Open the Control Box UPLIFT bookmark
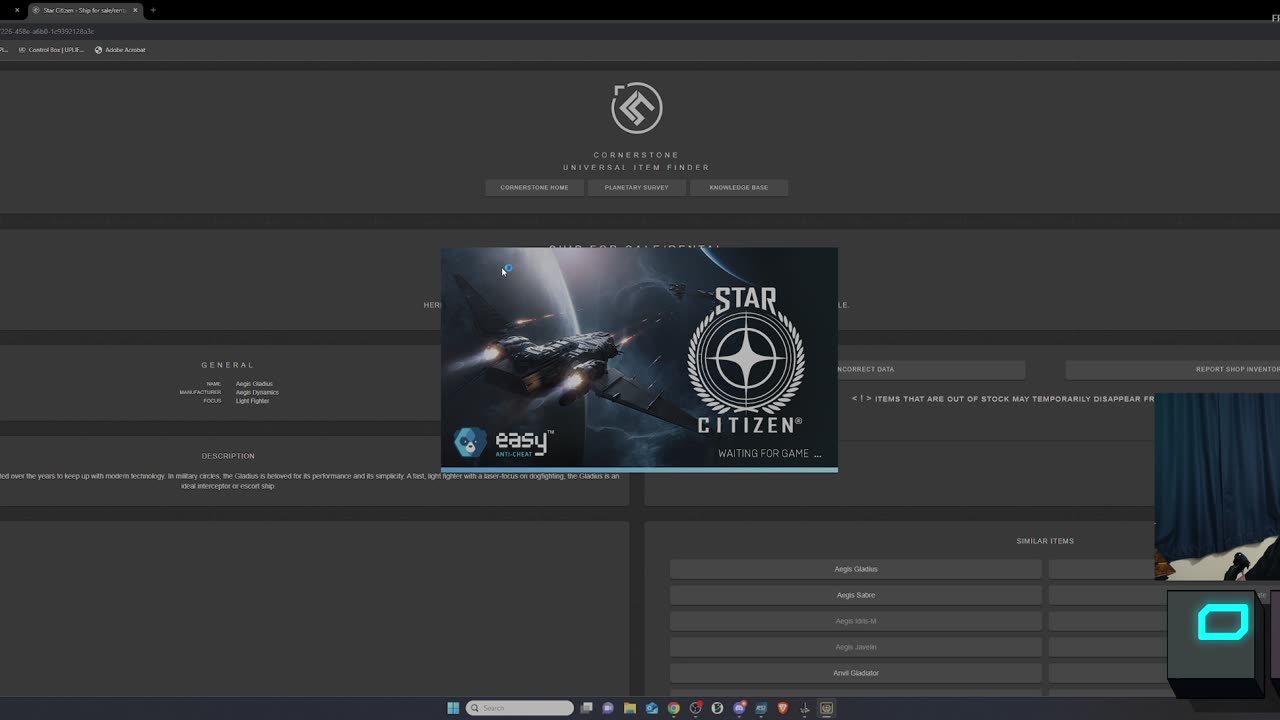Image resolution: width=1280 pixels, height=720 pixels. point(52,50)
